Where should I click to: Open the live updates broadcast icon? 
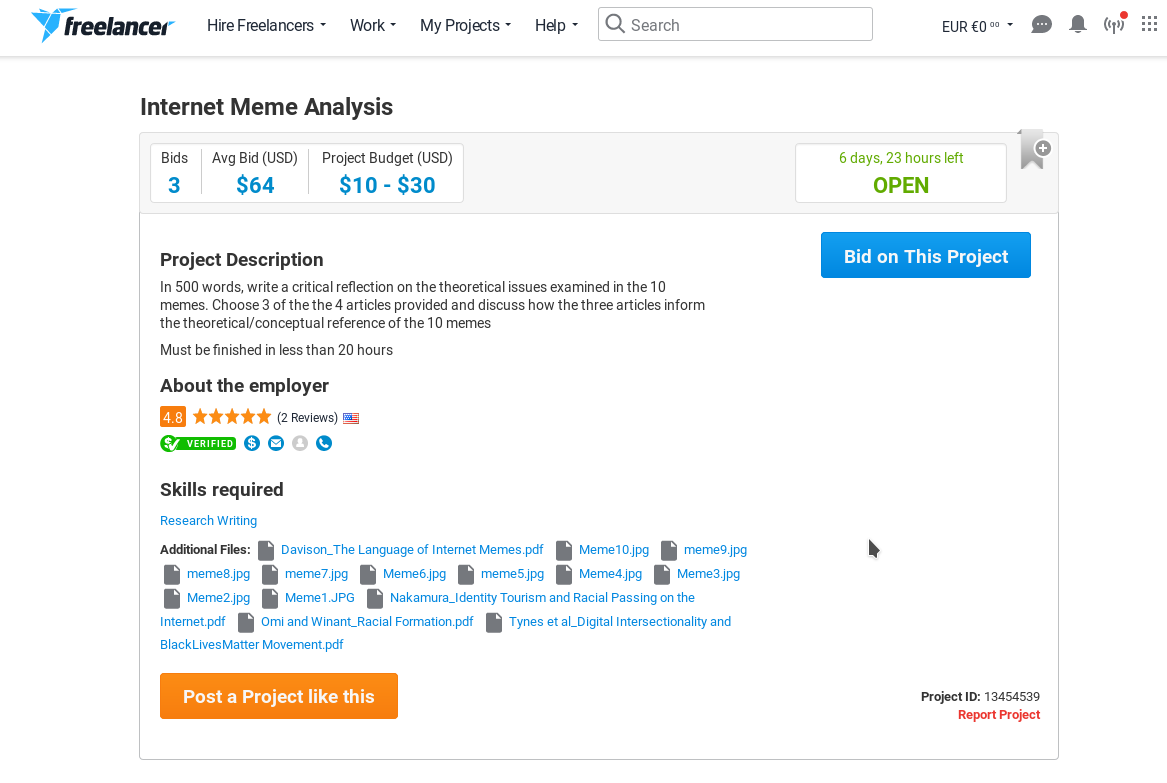pyautogui.click(x=1114, y=25)
